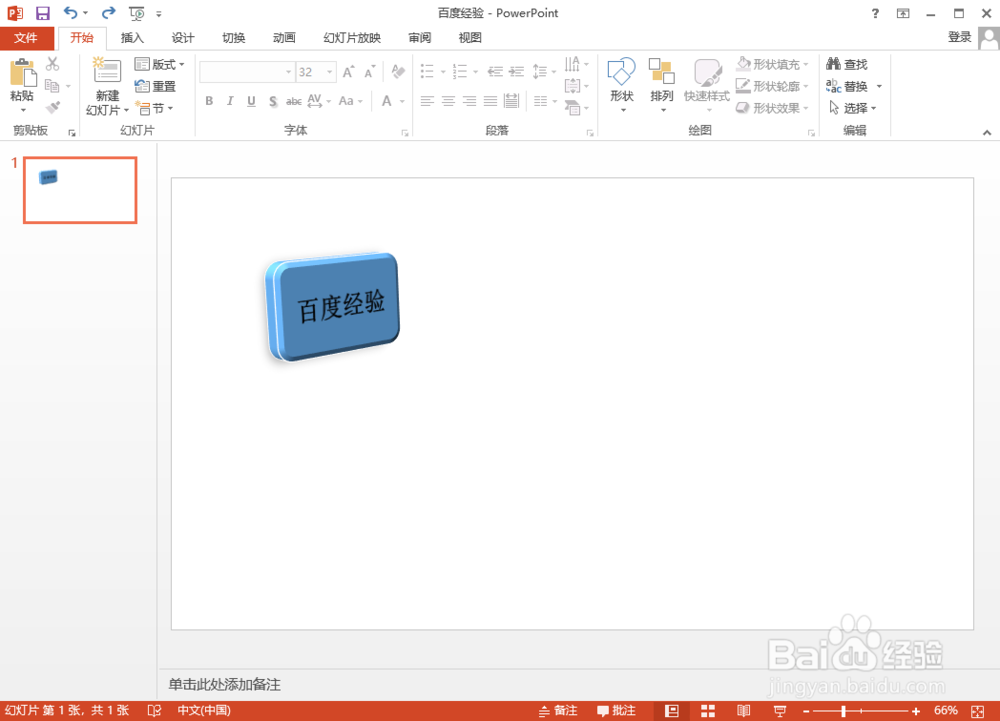
Task: Start slideshow from beginning icon in title bar
Action: pyautogui.click(x=136, y=13)
